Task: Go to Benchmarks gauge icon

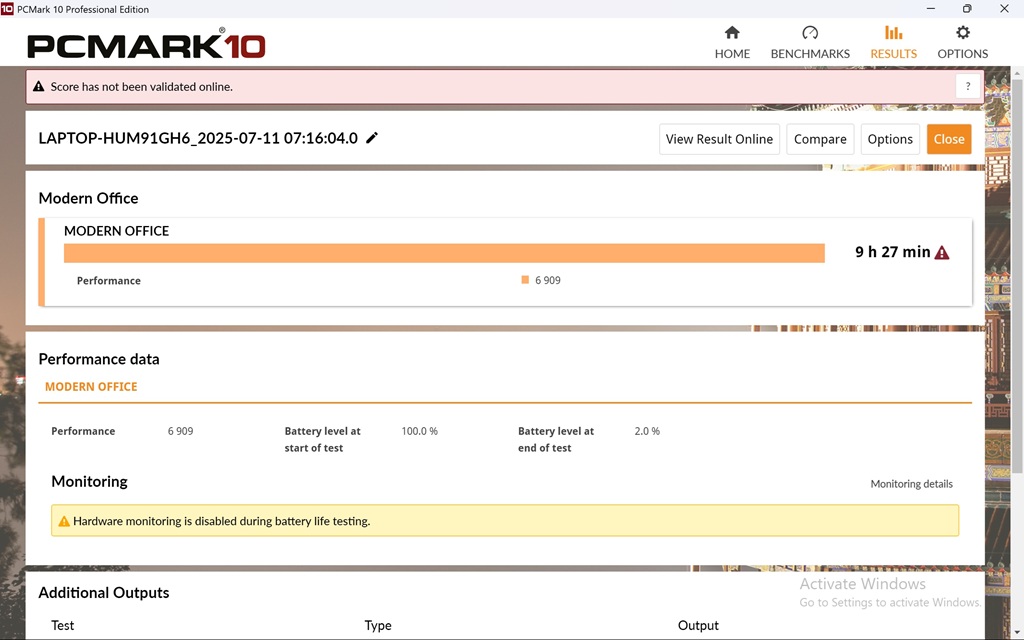Action: pos(810,33)
